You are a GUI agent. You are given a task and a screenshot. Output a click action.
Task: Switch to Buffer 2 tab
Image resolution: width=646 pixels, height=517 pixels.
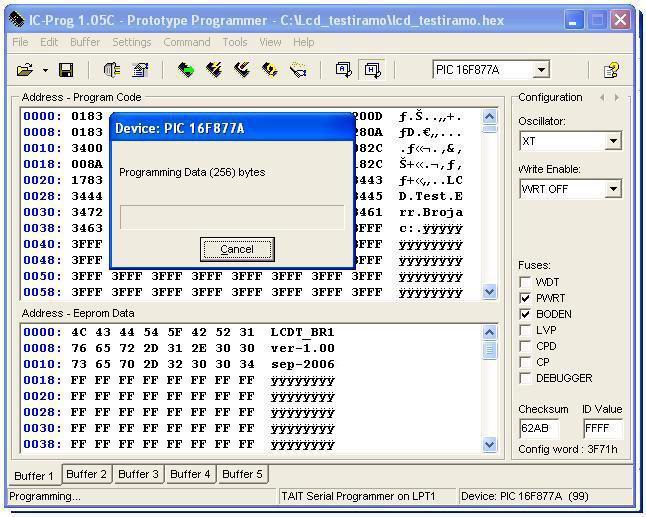click(86, 474)
